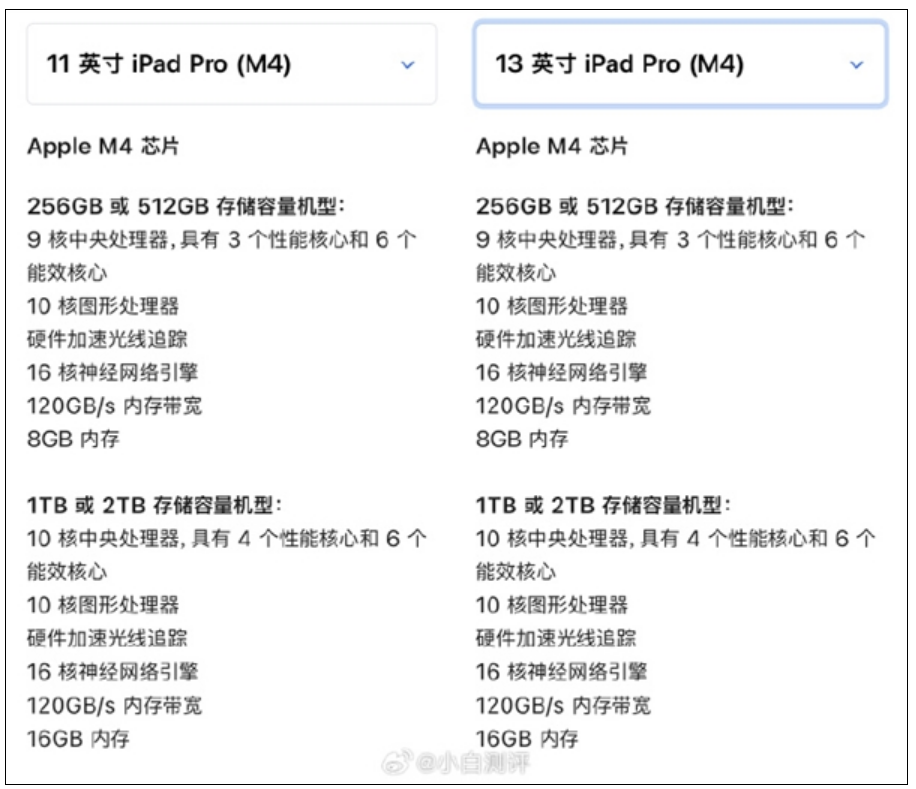Click '16 核神经网络引擎' under 1TB in 11-inch column
The height and width of the screenshot is (789, 916).
pos(113,672)
